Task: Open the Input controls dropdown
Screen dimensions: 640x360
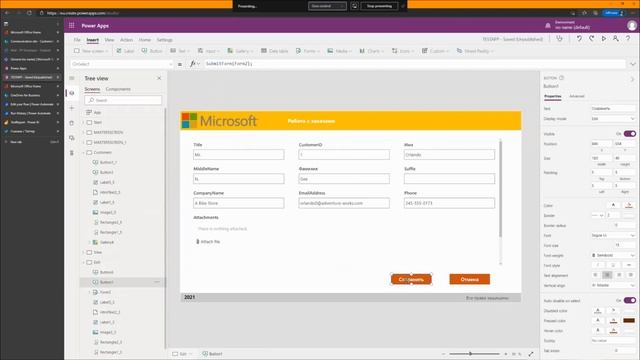Action: pyautogui.click(x=209, y=51)
